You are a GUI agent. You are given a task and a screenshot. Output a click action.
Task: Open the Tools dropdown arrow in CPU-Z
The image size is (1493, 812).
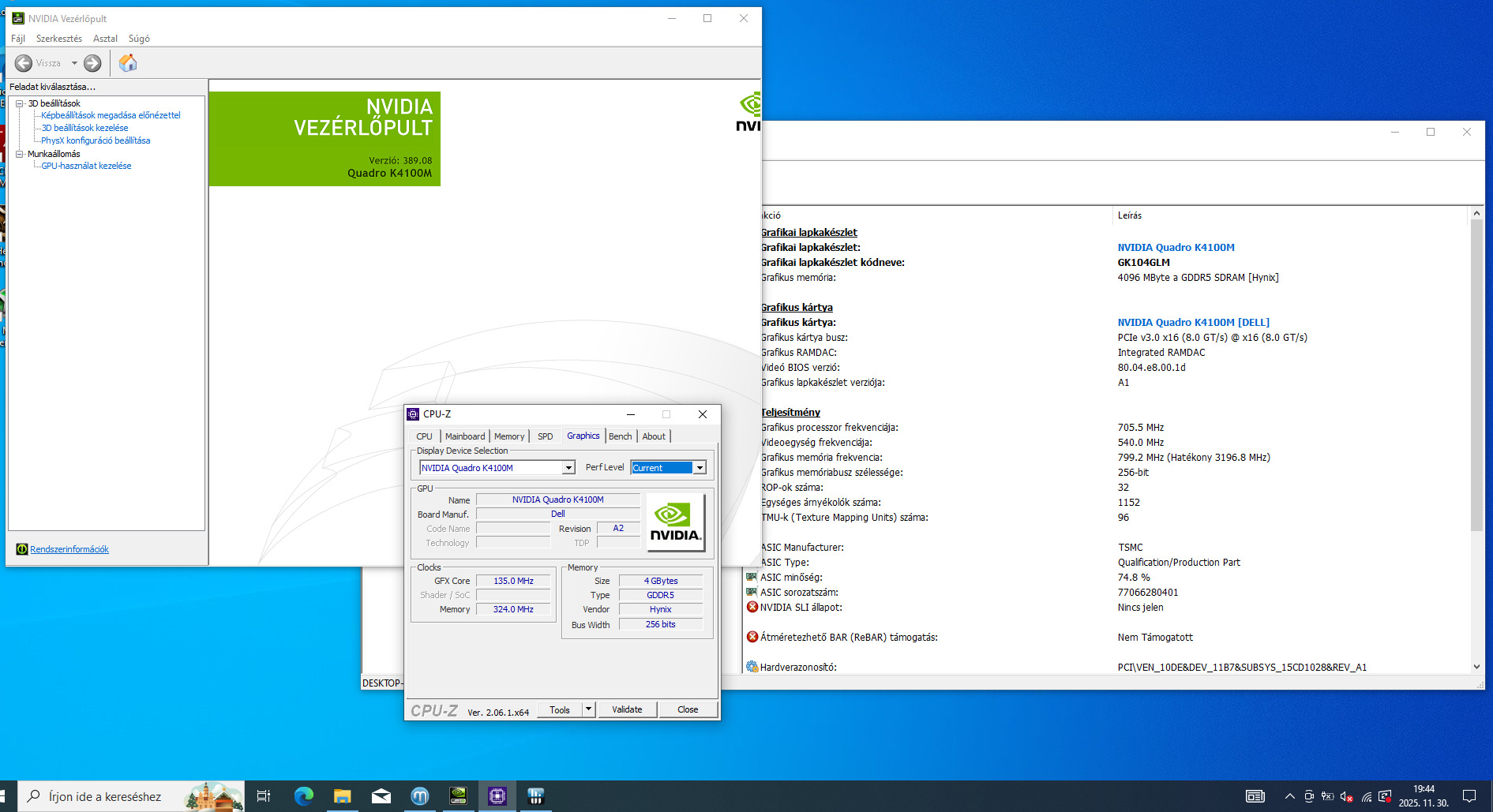(588, 709)
